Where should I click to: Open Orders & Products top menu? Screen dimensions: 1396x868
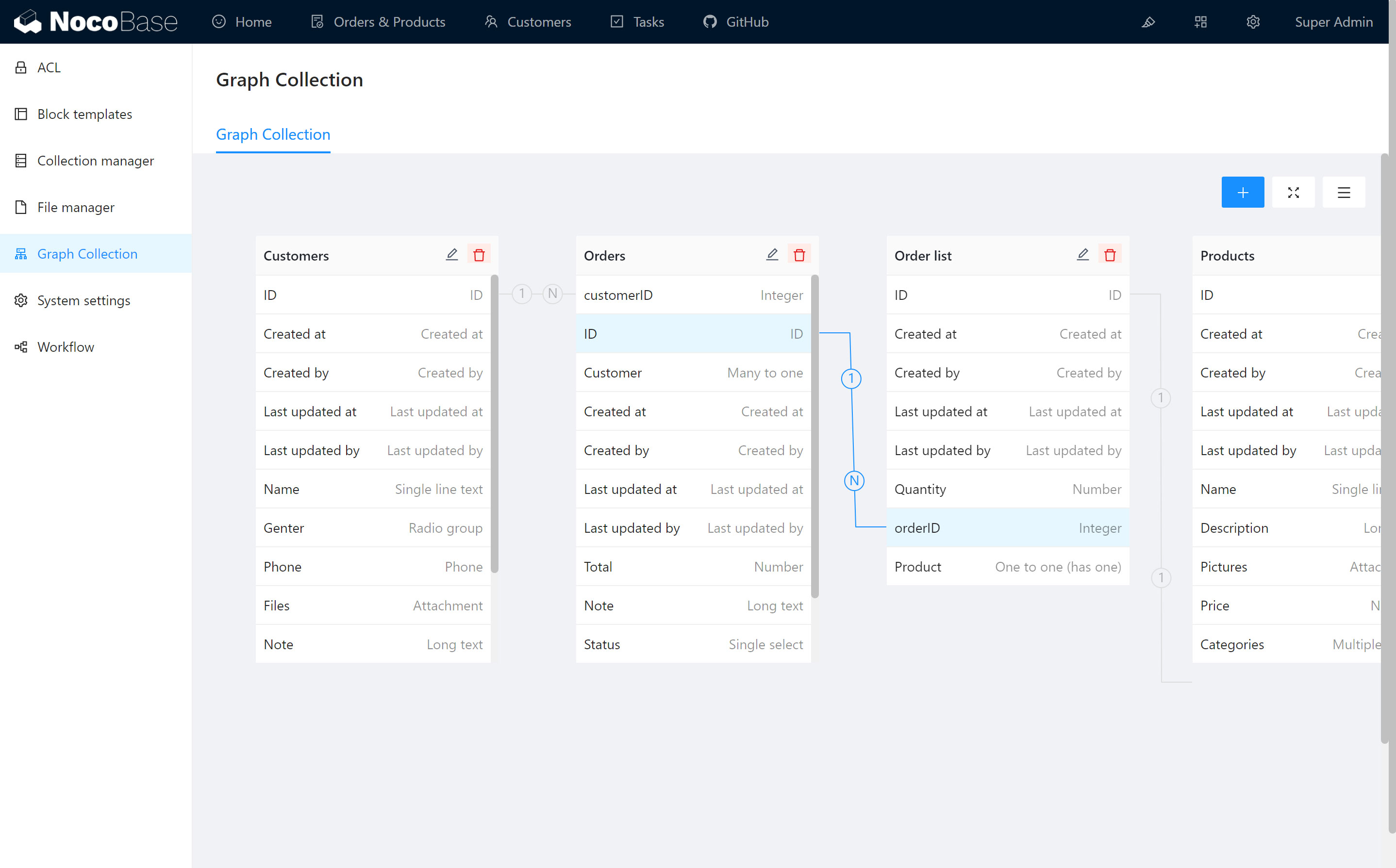[x=378, y=22]
